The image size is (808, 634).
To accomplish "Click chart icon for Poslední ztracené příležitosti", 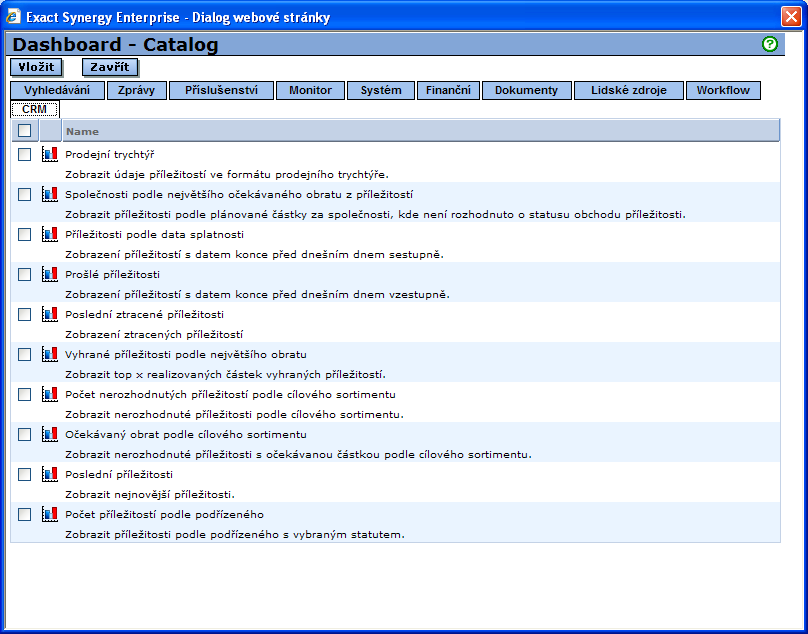I will (50, 314).
